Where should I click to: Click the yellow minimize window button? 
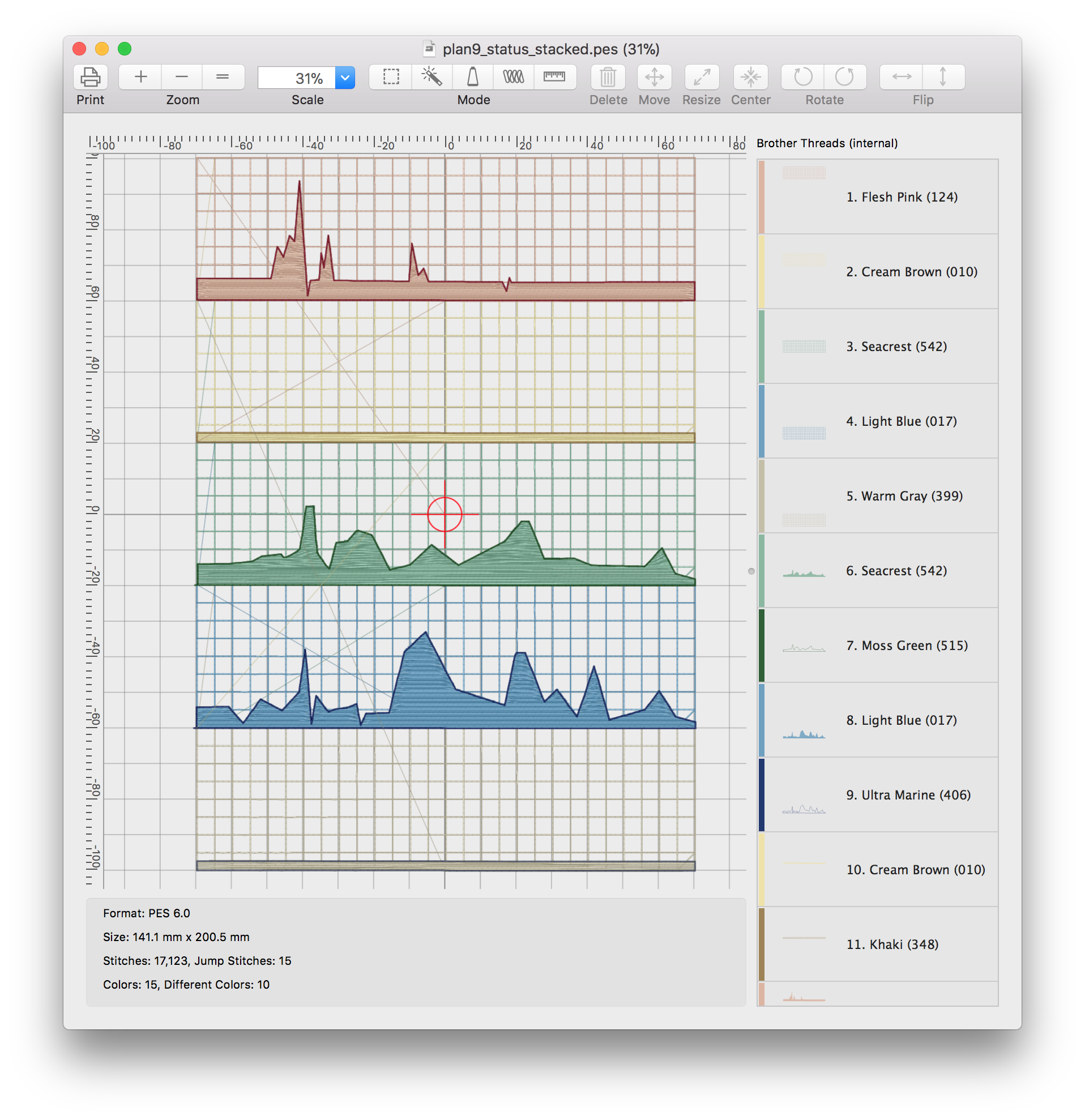pos(102,49)
